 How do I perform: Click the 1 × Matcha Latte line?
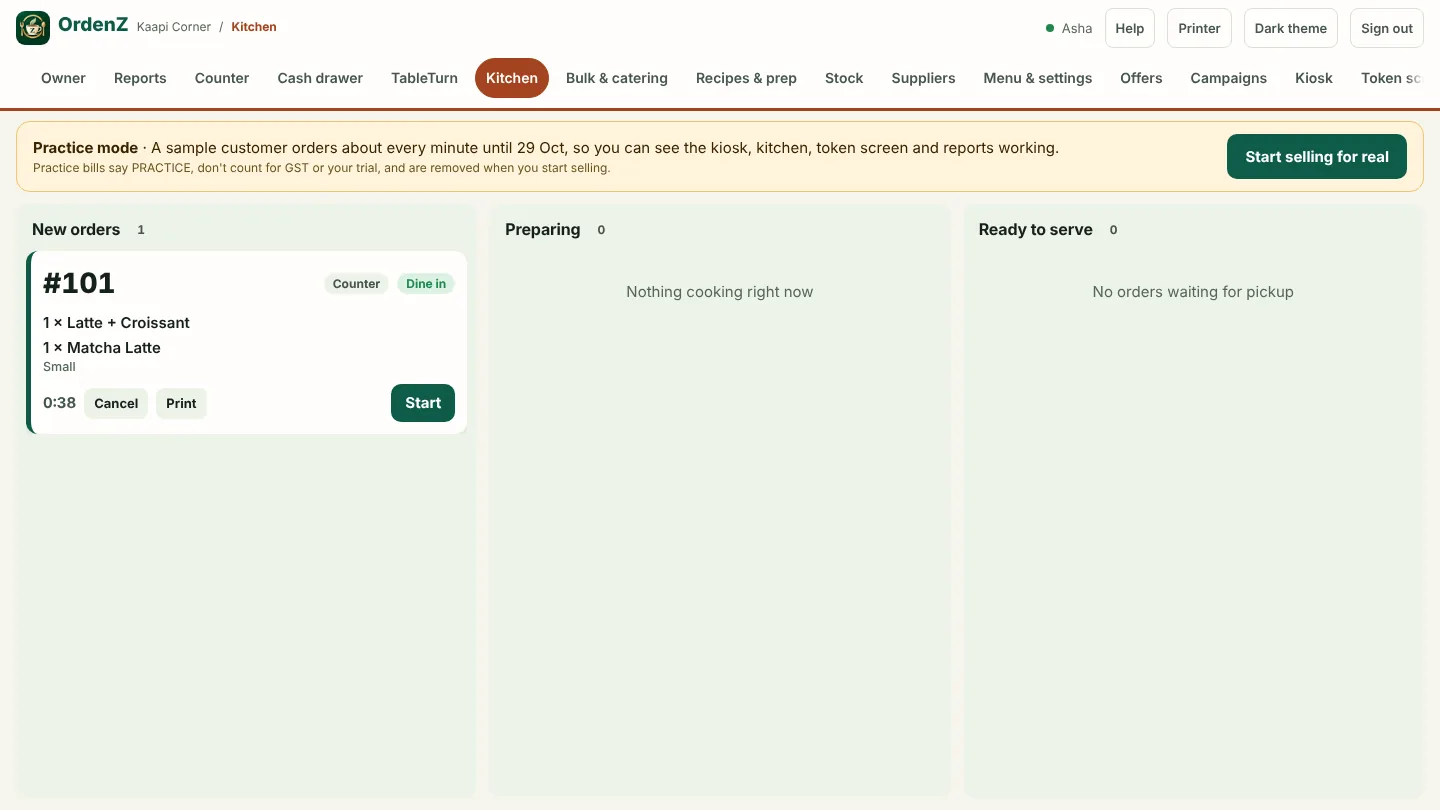(102, 348)
